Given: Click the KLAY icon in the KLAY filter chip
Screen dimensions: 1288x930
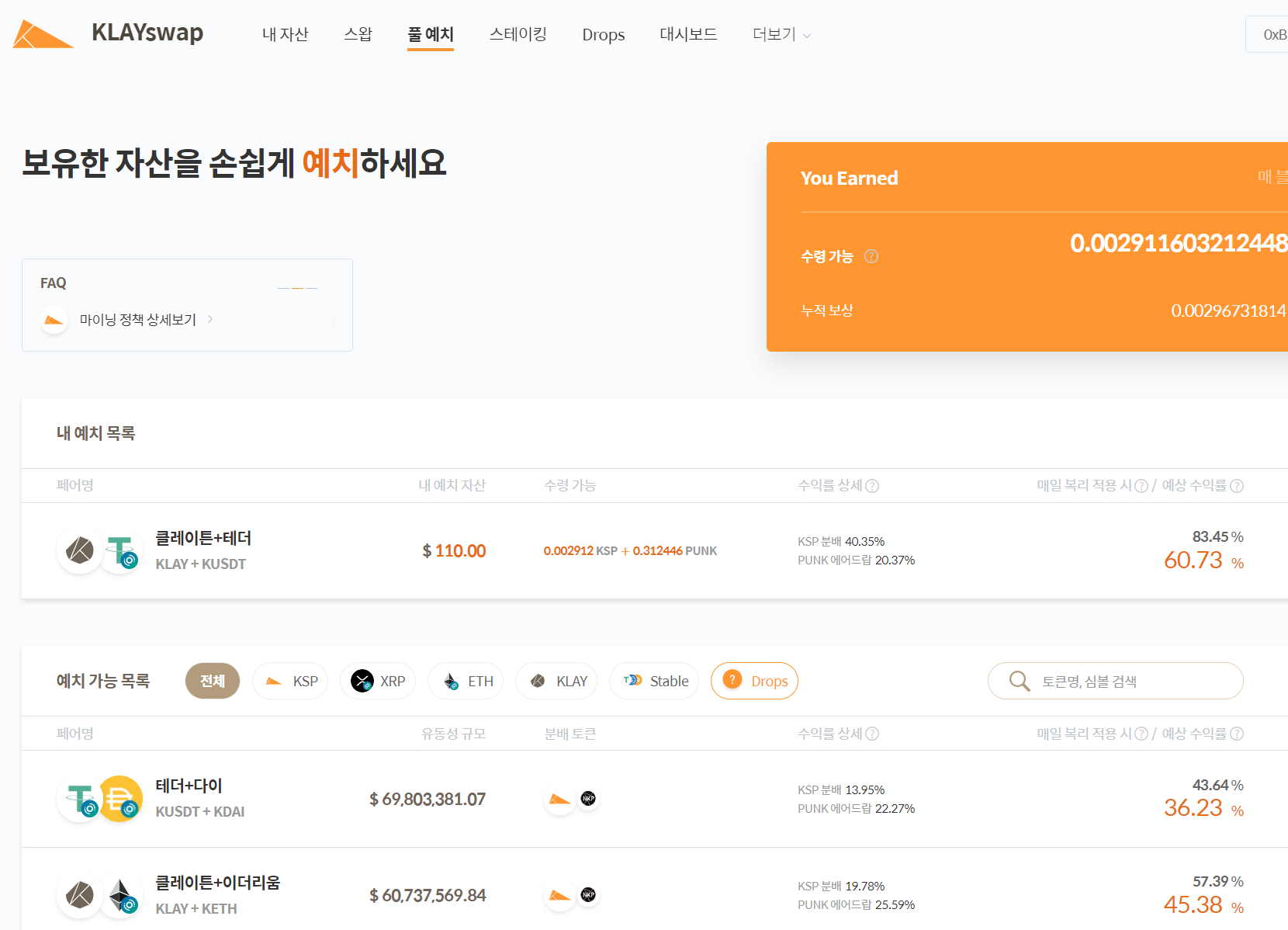Looking at the screenshot, I should (x=538, y=681).
